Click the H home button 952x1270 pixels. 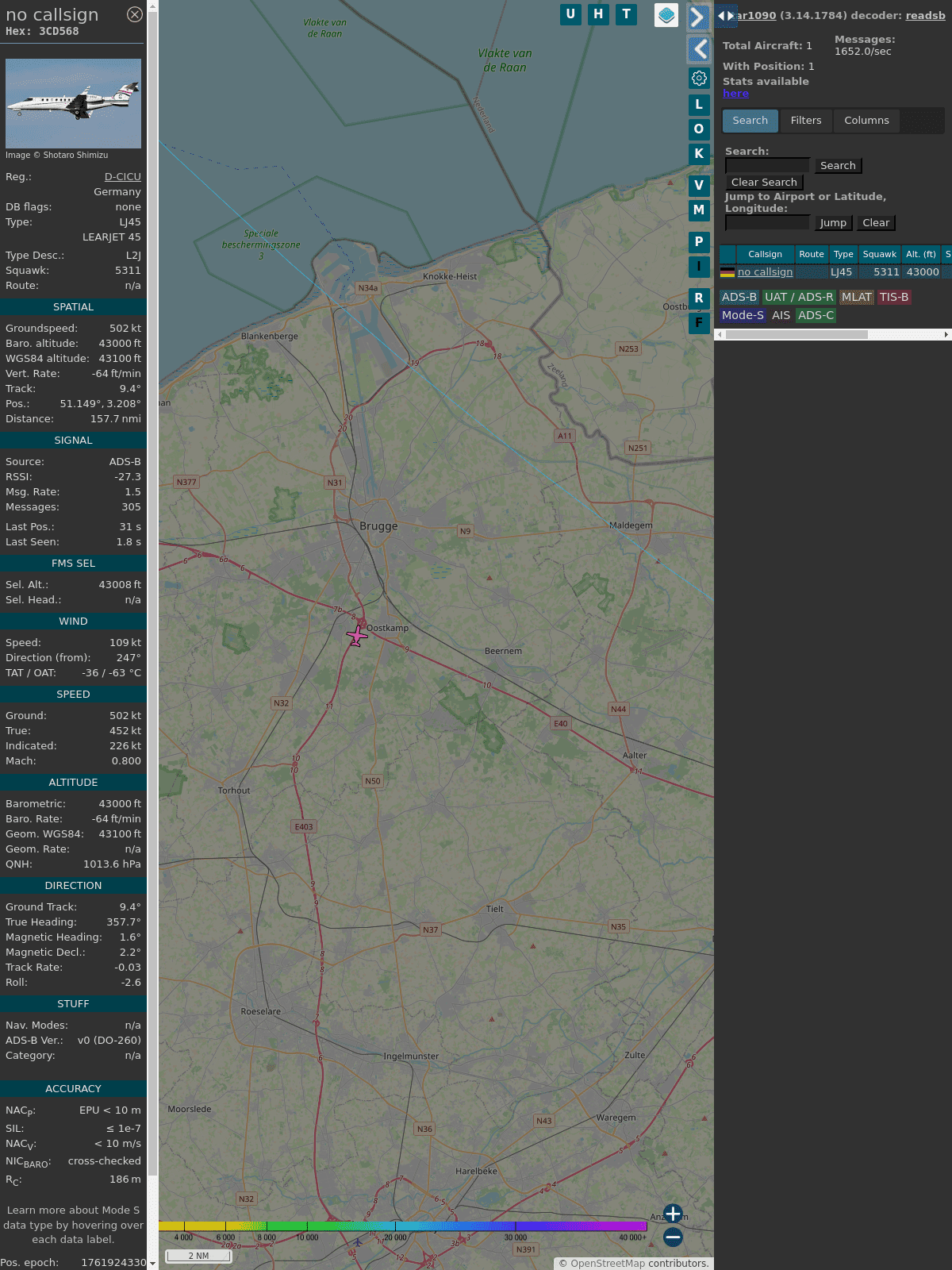tap(598, 14)
